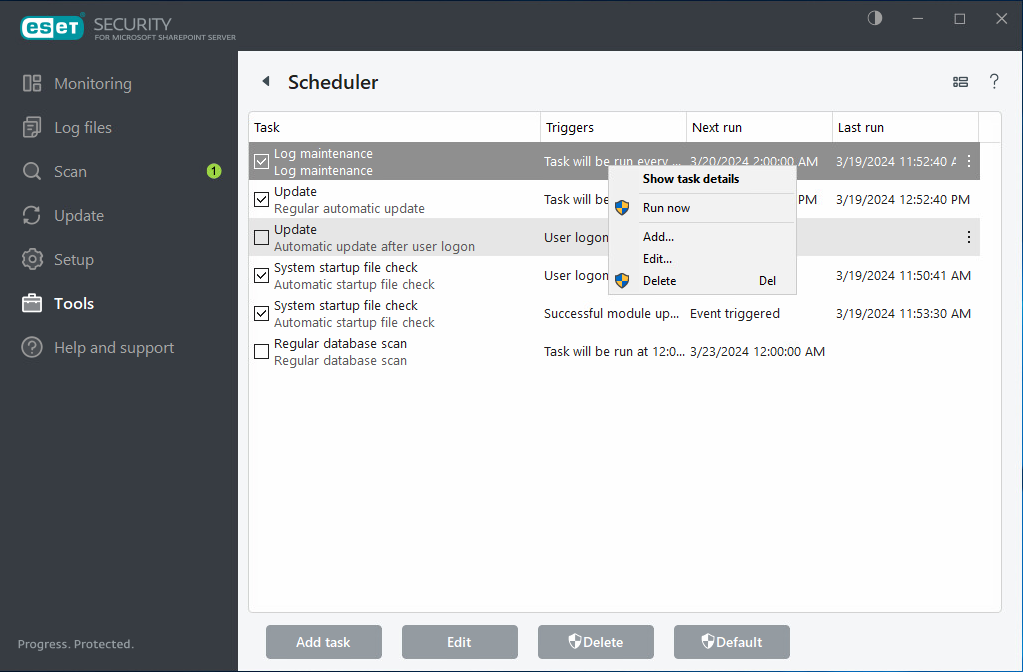Open the question mark help icon
The height and width of the screenshot is (672, 1023).
(x=994, y=82)
